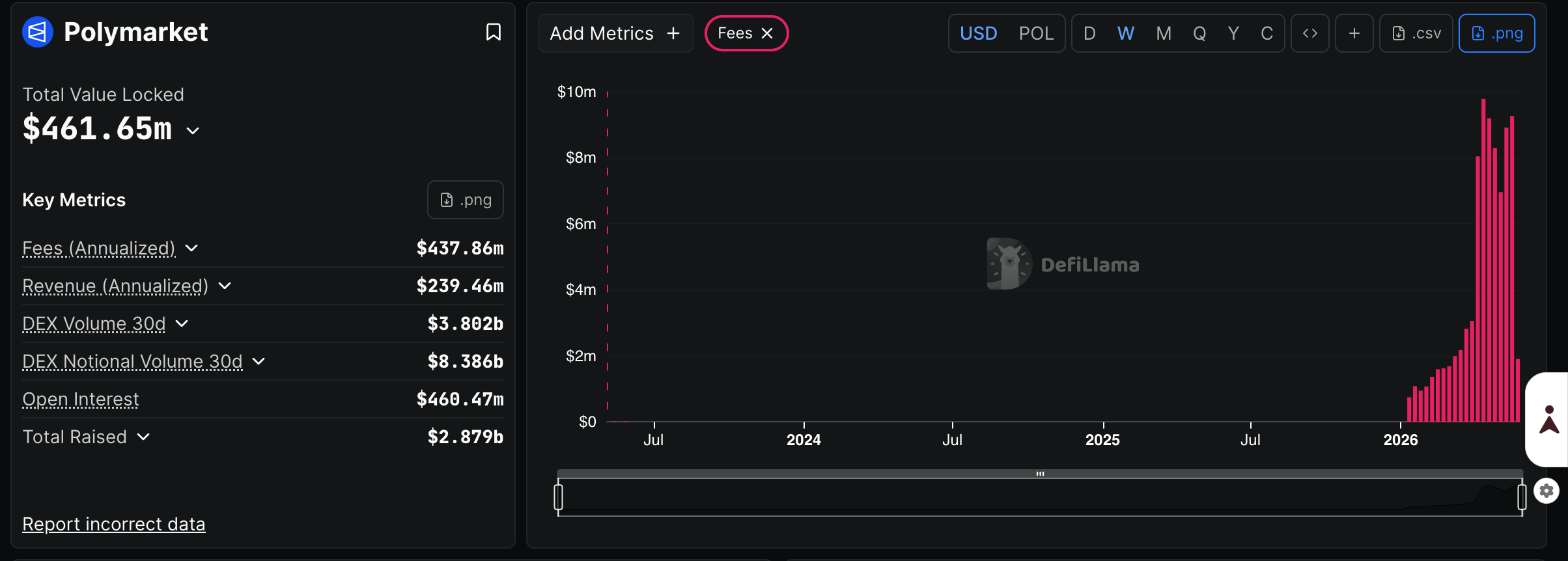Click the $437.86m fees value
Image resolution: width=1568 pixels, height=561 pixels.
pos(460,248)
